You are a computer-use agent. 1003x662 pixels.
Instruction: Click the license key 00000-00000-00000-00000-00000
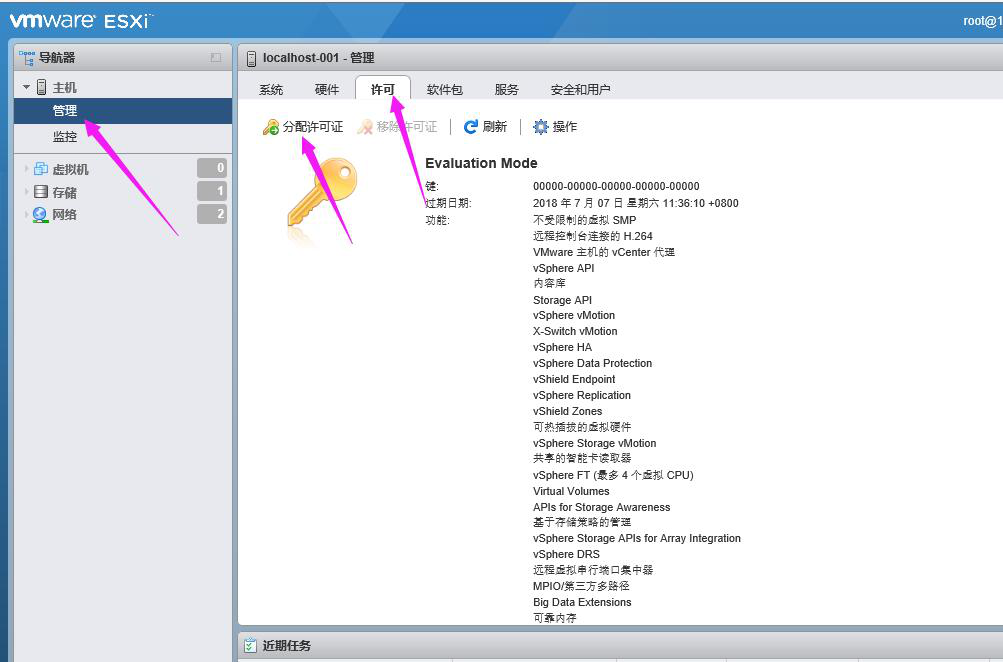616,186
